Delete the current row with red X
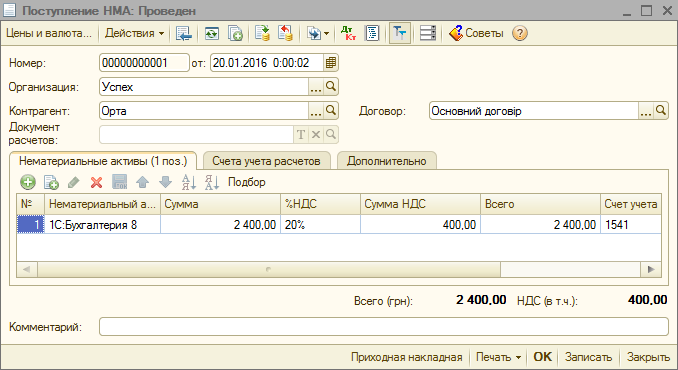Viewport: 678px width, 370px height. tap(96, 182)
